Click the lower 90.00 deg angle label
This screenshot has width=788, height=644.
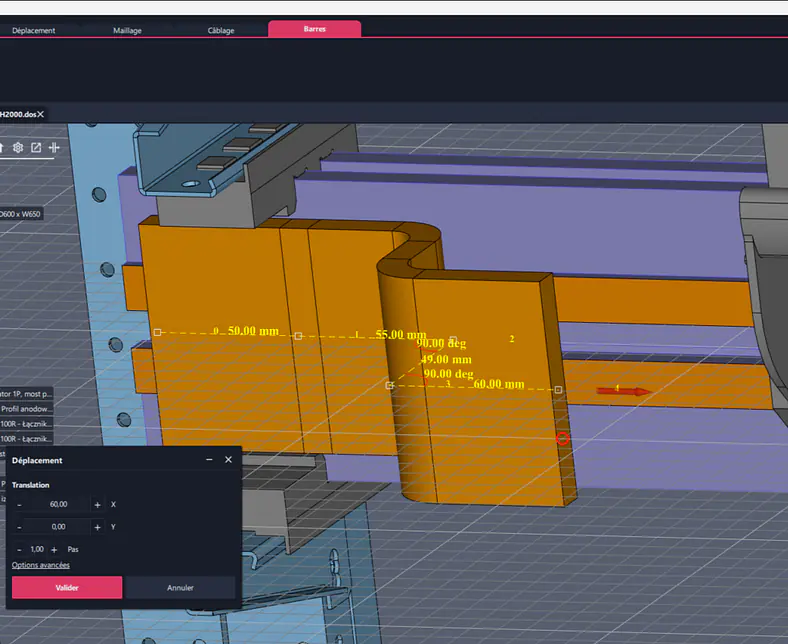tap(448, 374)
